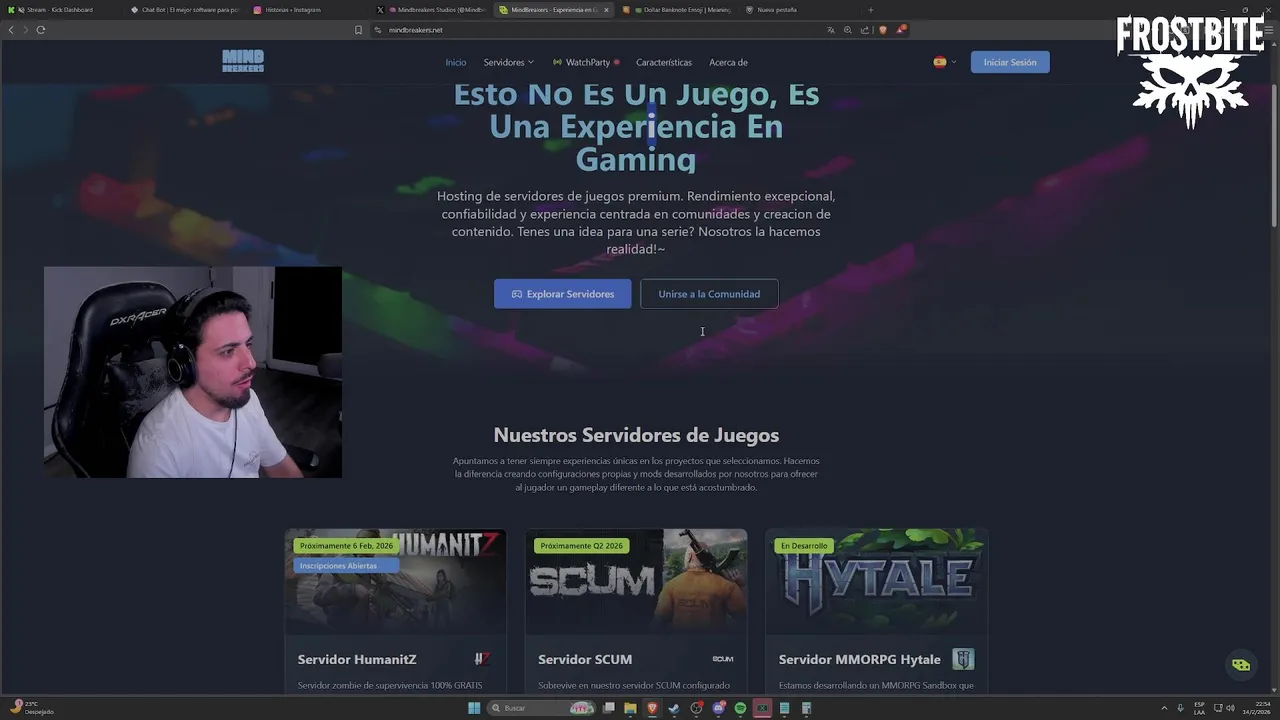The width and height of the screenshot is (1280, 720).
Task: Click the Unirse a la Comunidad button
Action: click(x=709, y=294)
